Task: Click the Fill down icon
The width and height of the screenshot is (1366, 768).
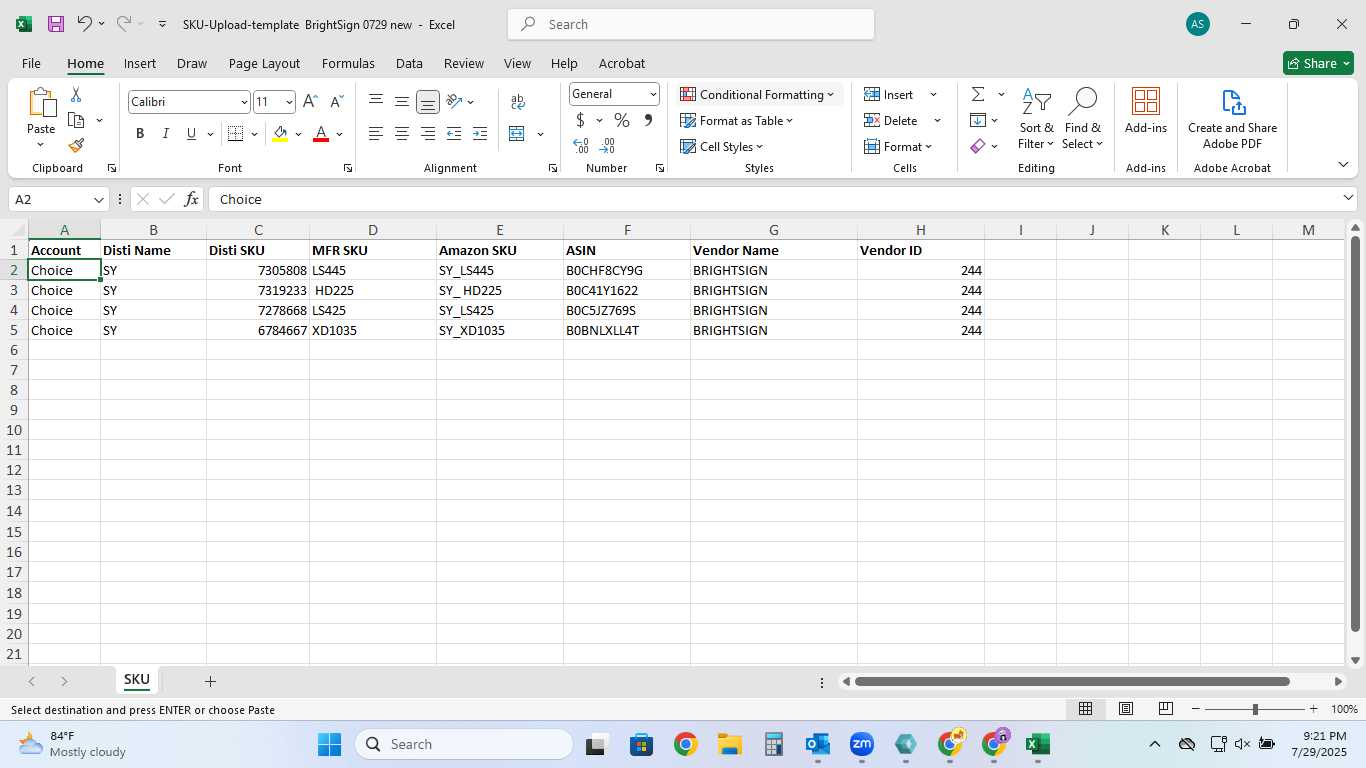Action: point(978,120)
